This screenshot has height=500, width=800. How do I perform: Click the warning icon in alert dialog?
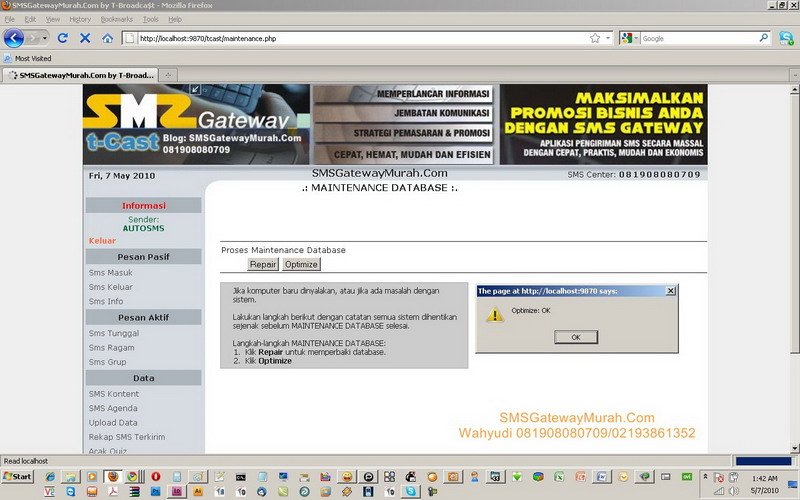(x=494, y=315)
